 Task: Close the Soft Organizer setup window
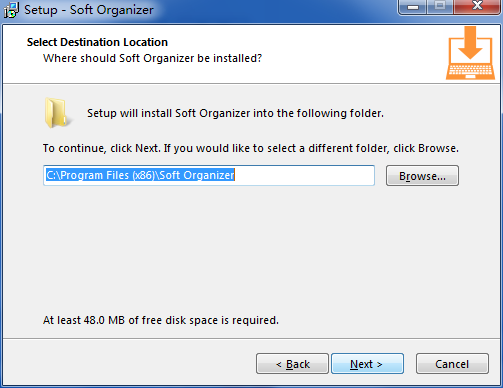[477, 7]
